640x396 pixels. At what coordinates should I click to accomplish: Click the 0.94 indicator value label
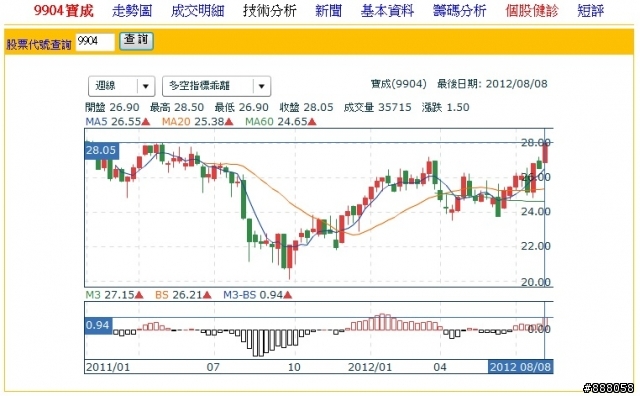[98, 325]
